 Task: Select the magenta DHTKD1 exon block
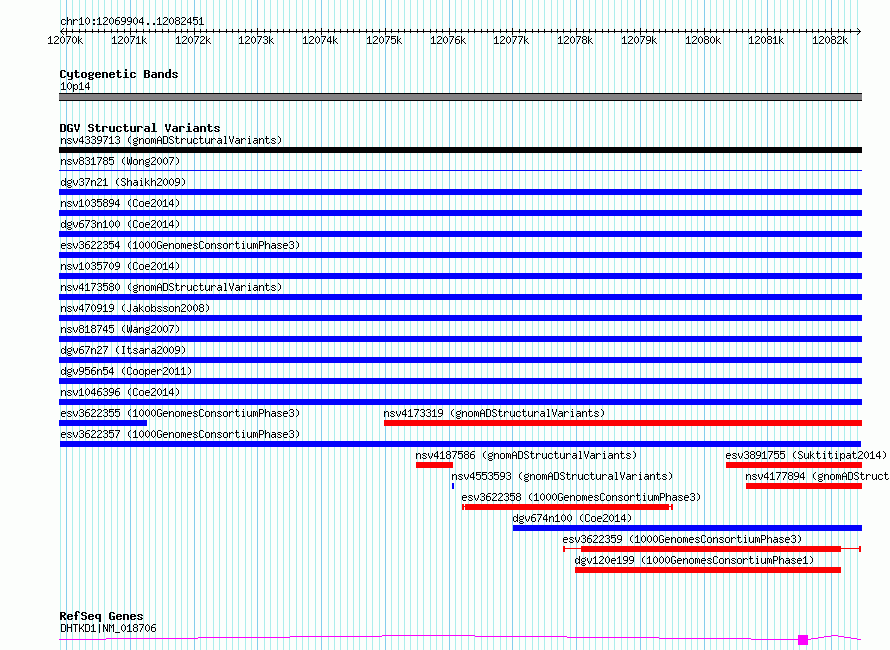(x=803, y=640)
